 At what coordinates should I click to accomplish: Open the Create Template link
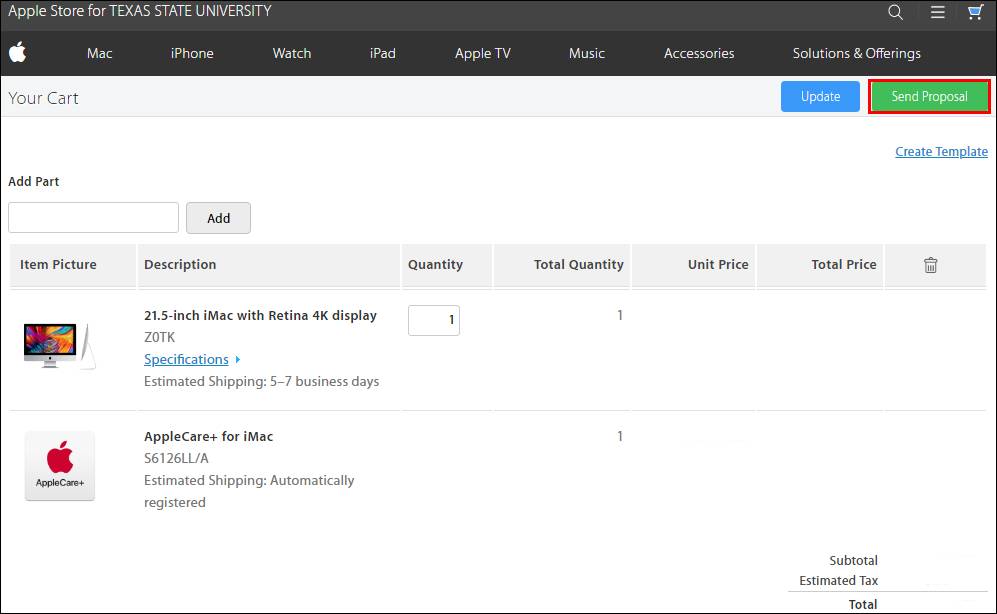click(942, 152)
